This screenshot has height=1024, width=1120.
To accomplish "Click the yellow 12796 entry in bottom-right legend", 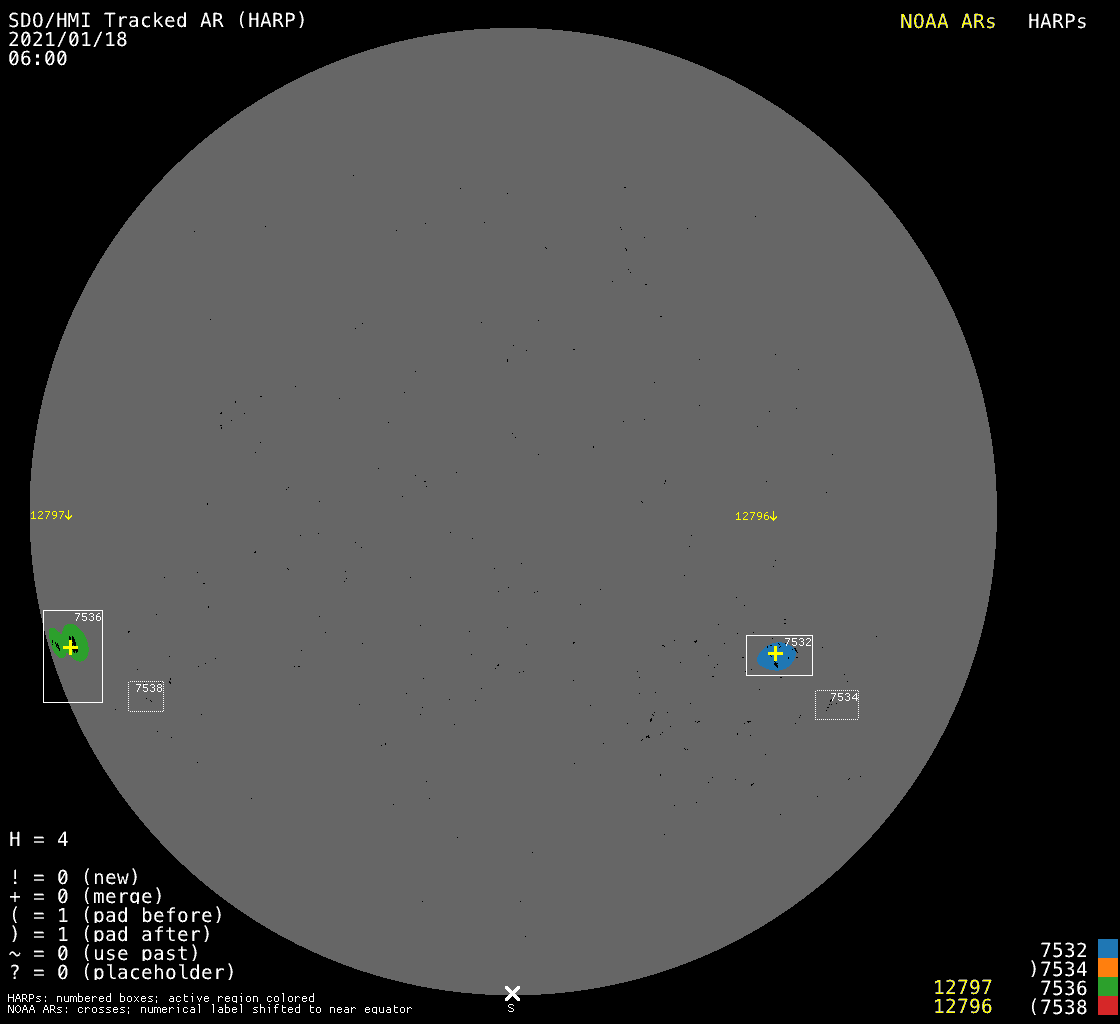I will [962, 1007].
